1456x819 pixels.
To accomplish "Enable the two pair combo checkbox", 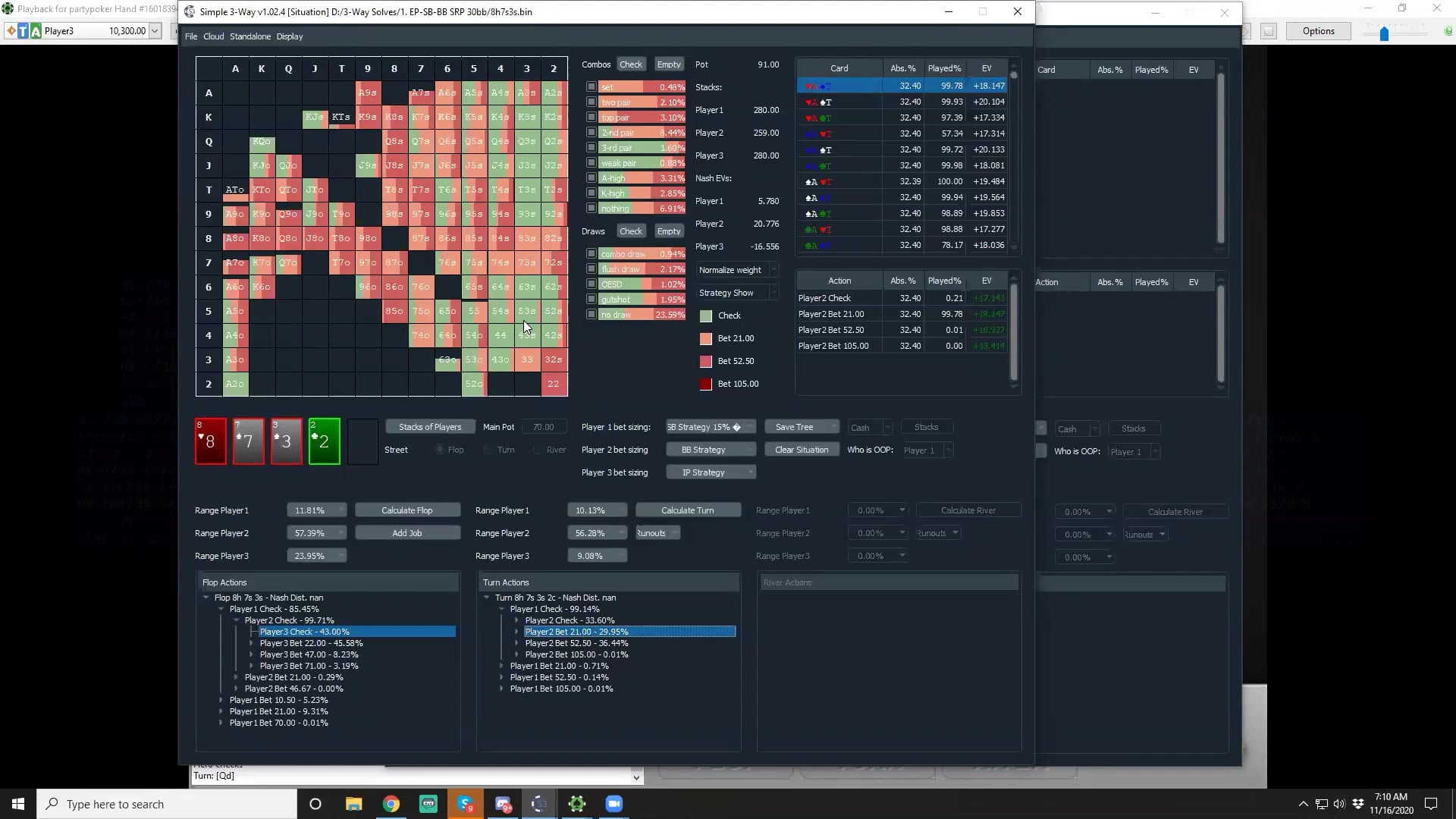I will pyautogui.click(x=591, y=102).
